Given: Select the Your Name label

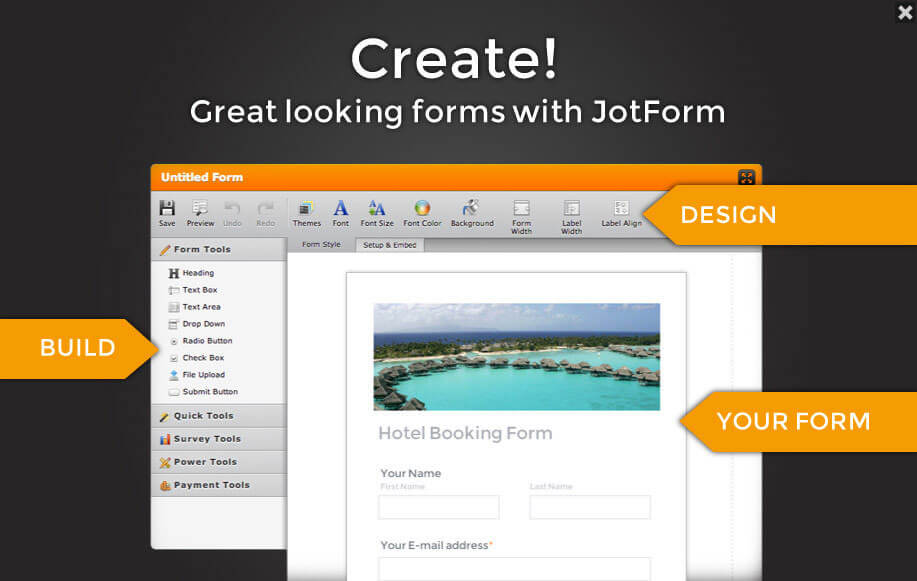Looking at the screenshot, I should click(x=411, y=473).
